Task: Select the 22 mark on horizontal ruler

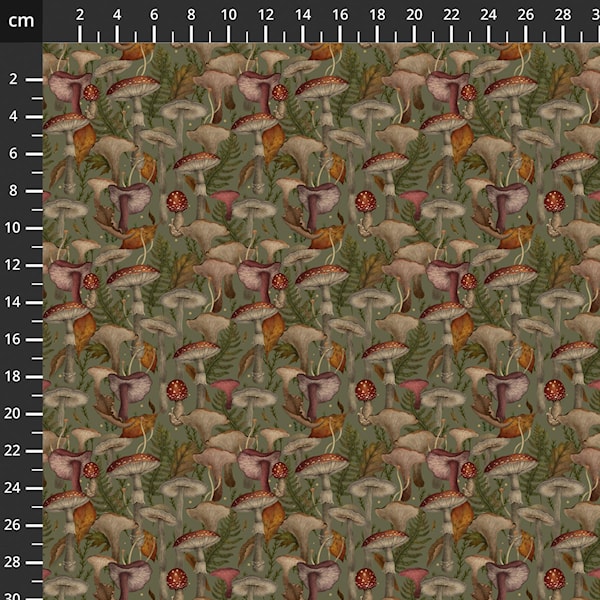Action: (x=451, y=15)
